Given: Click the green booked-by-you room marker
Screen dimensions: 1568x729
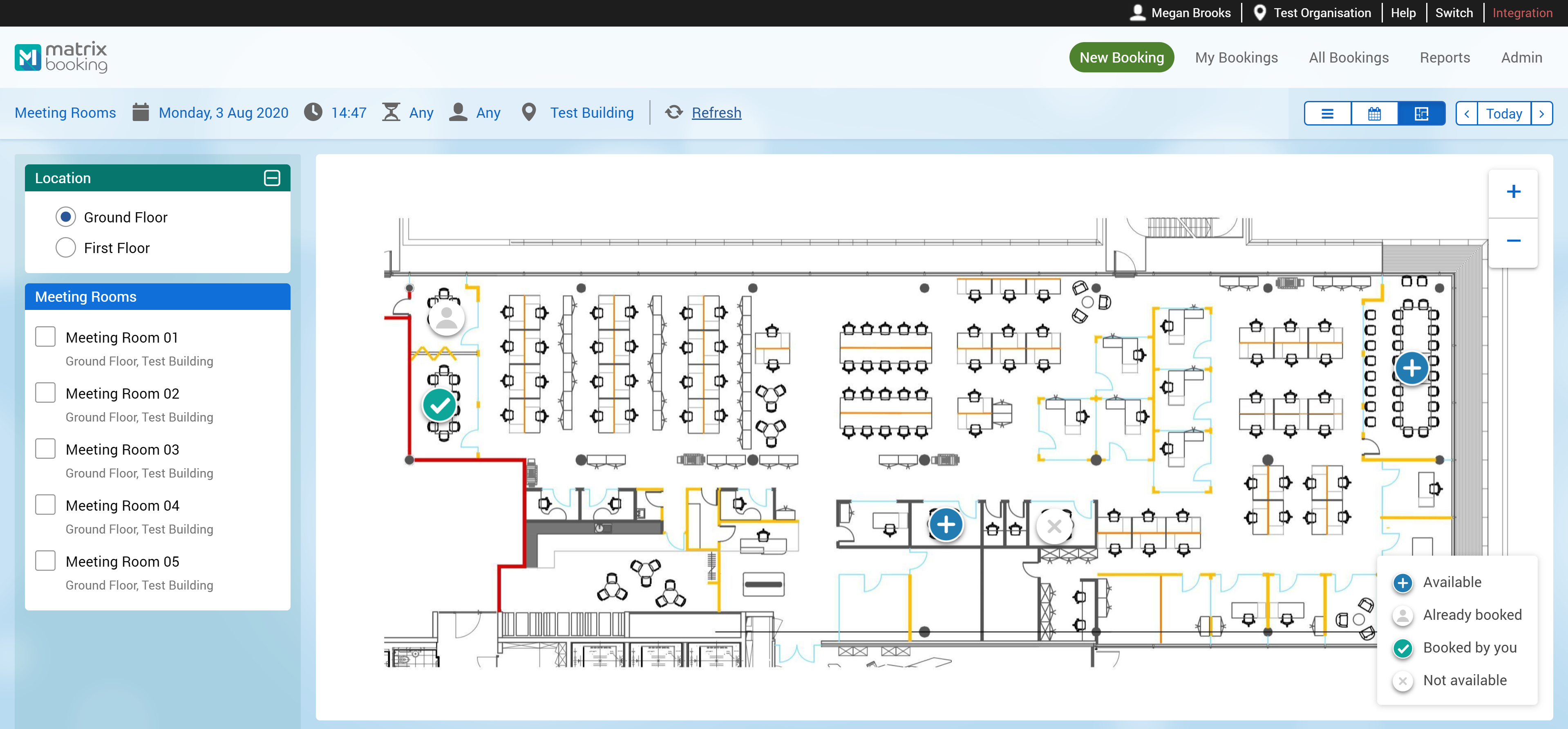Looking at the screenshot, I should [439, 405].
